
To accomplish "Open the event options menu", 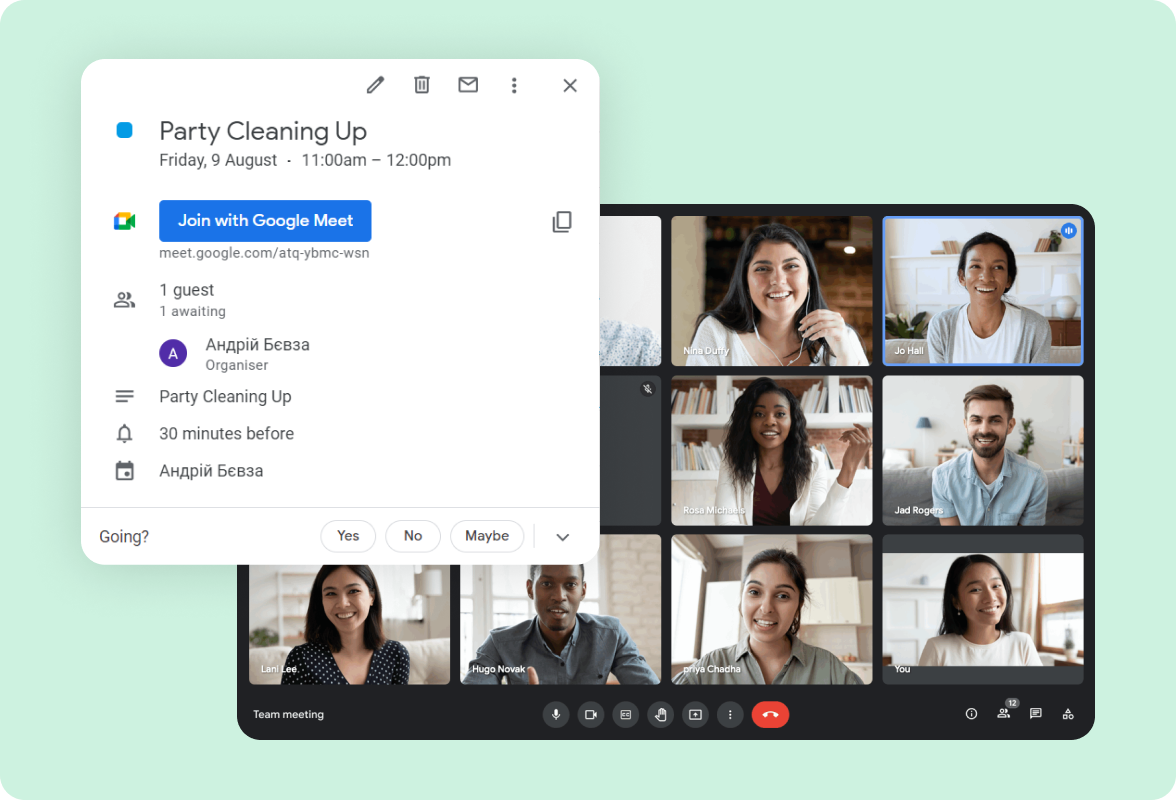I will [514, 85].
